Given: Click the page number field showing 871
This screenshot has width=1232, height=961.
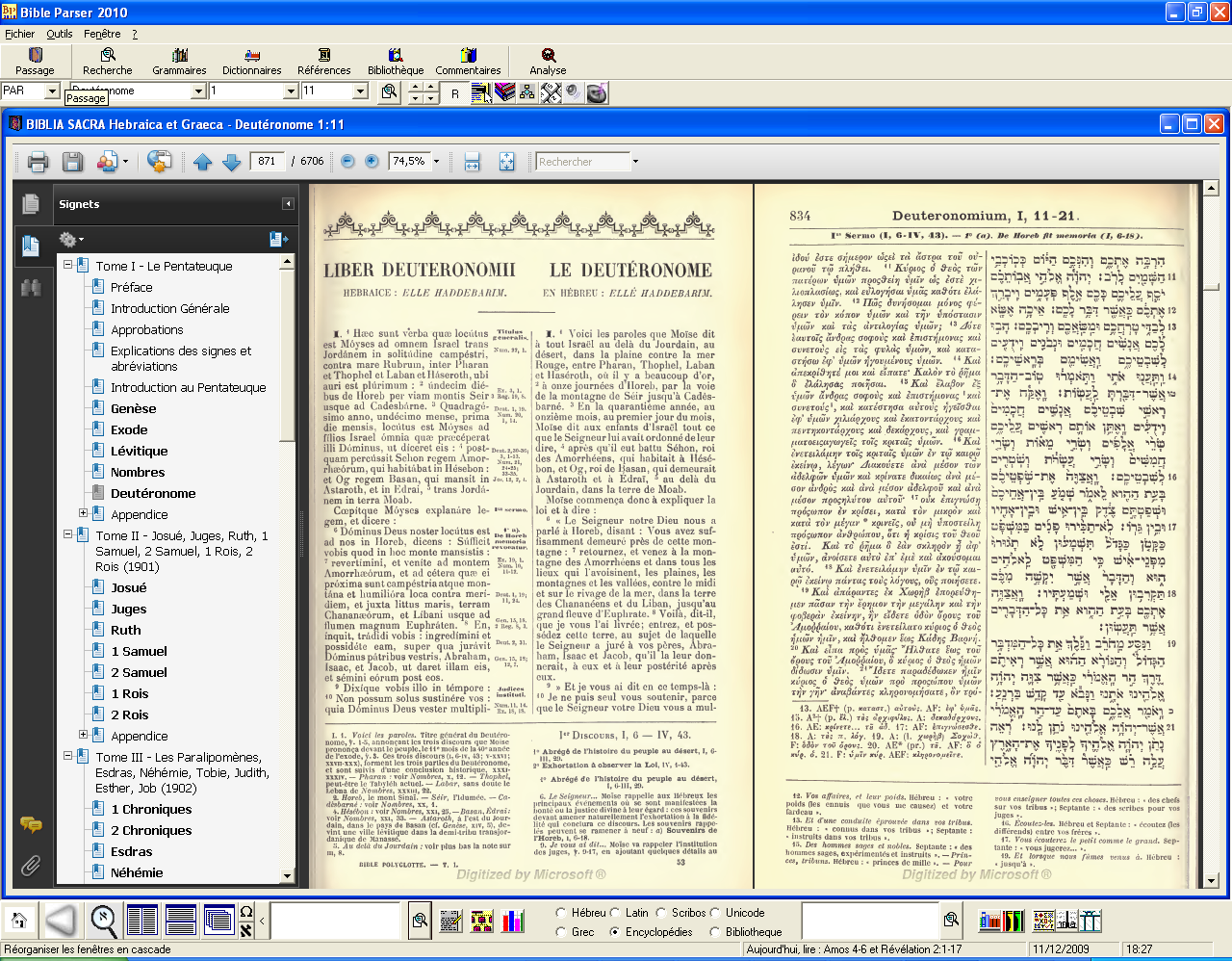Looking at the screenshot, I should [x=267, y=162].
